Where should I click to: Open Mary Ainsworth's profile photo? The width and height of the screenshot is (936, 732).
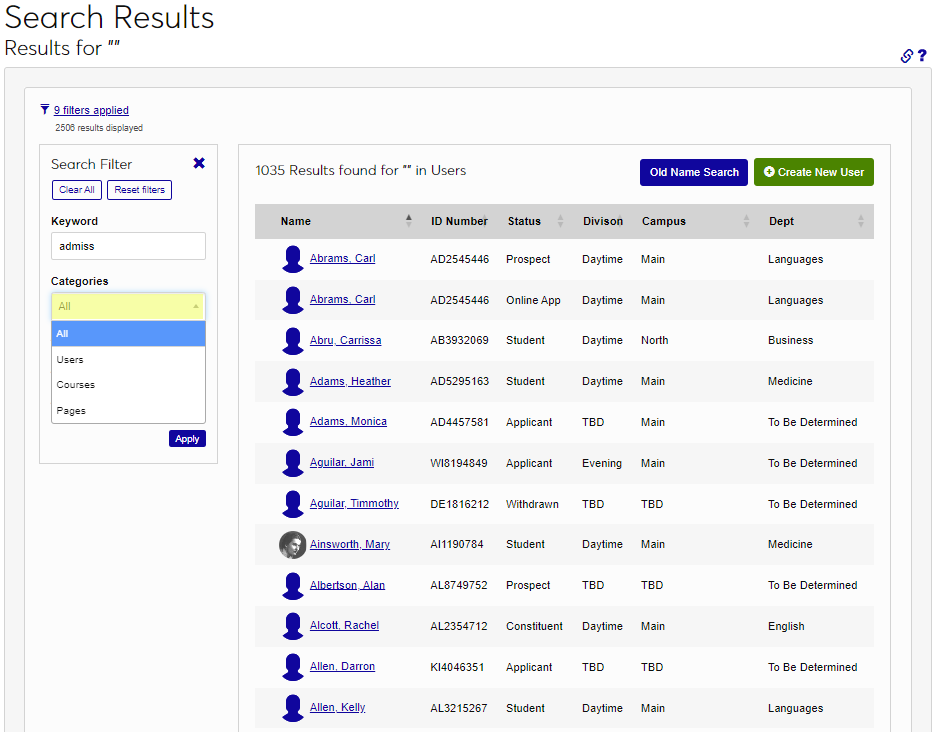pyautogui.click(x=292, y=544)
